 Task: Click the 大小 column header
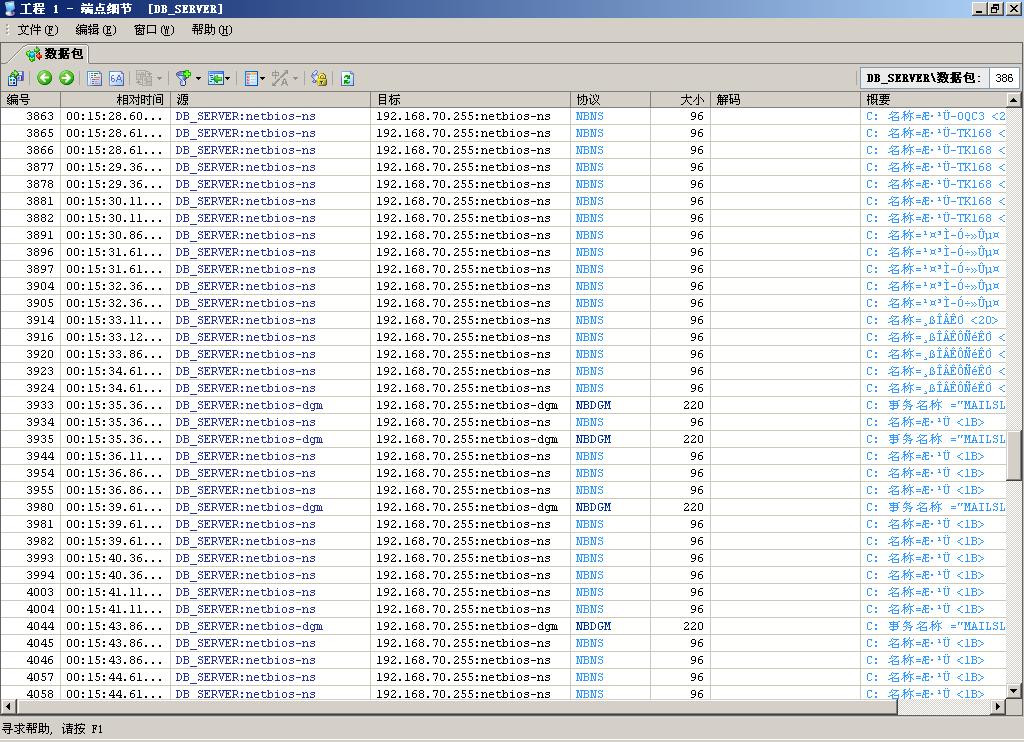(680, 100)
